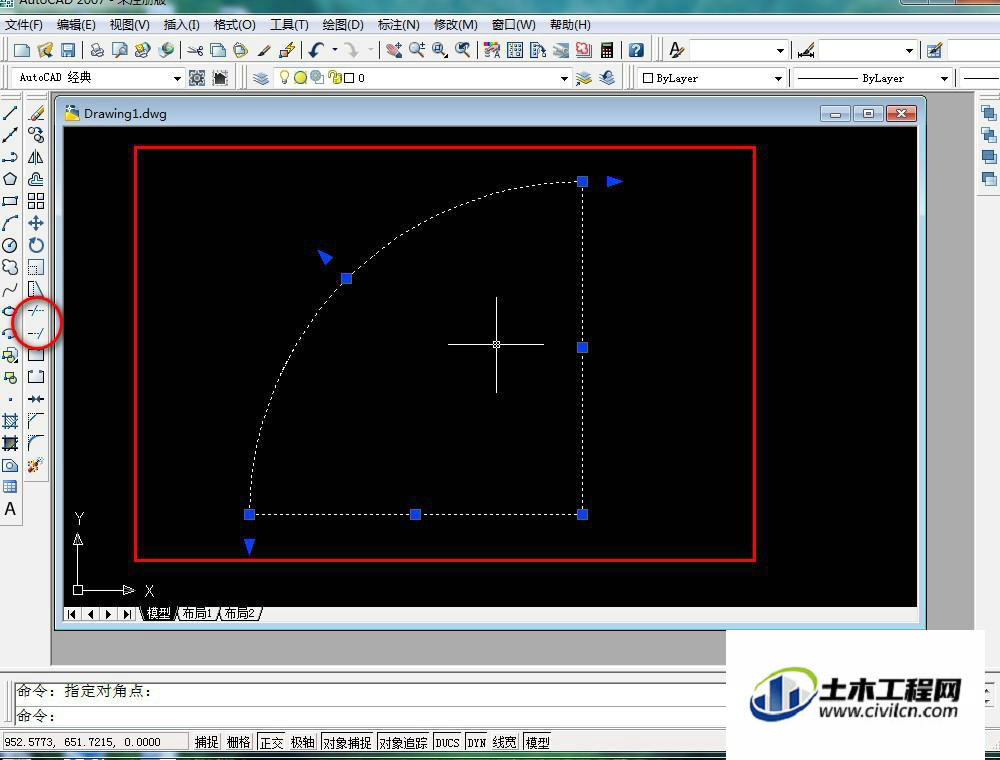Select the Extend tool
Viewport: 1000px width, 760px height.
(x=36, y=333)
